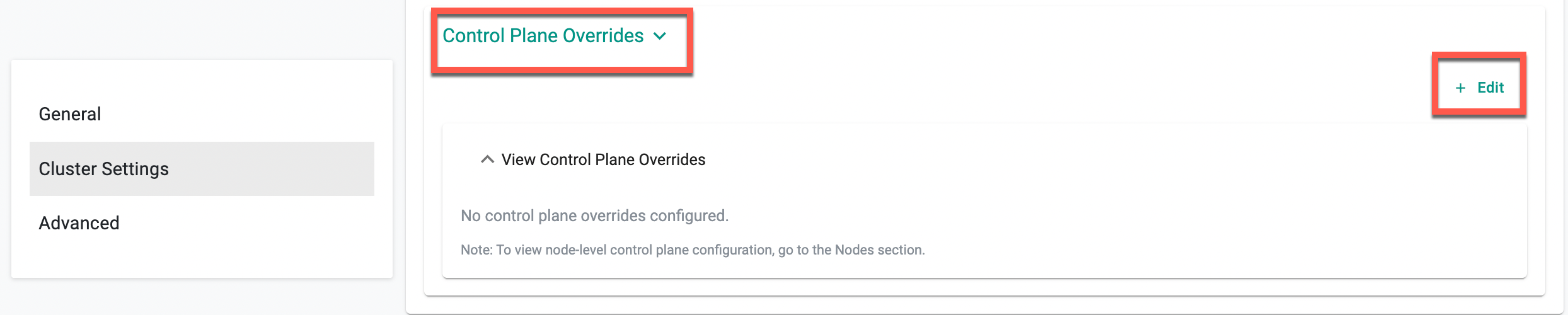The width and height of the screenshot is (1568, 315).
Task: Go to the Advanced sidebar item
Action: [x=79, y=223]
